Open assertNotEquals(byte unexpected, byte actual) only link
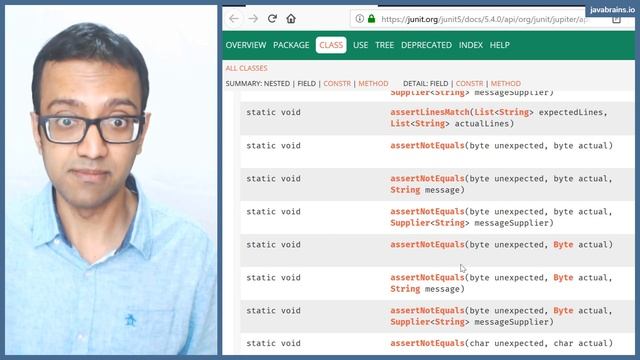 tap(427, 146)
